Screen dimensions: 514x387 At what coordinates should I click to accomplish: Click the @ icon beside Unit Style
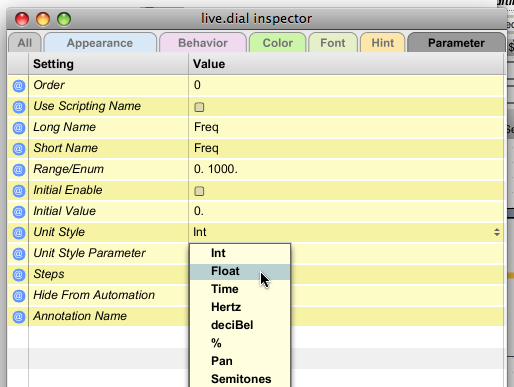[19, 233]
